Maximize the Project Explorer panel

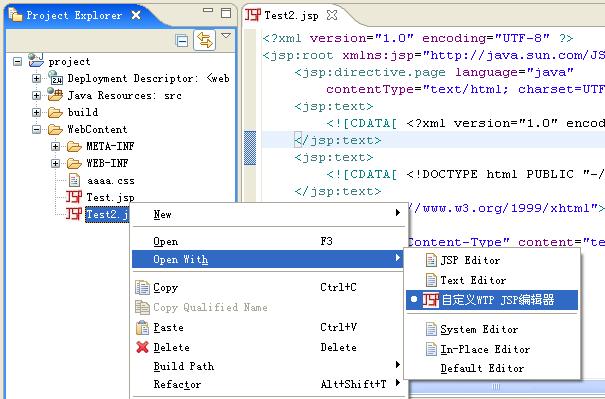226,13
